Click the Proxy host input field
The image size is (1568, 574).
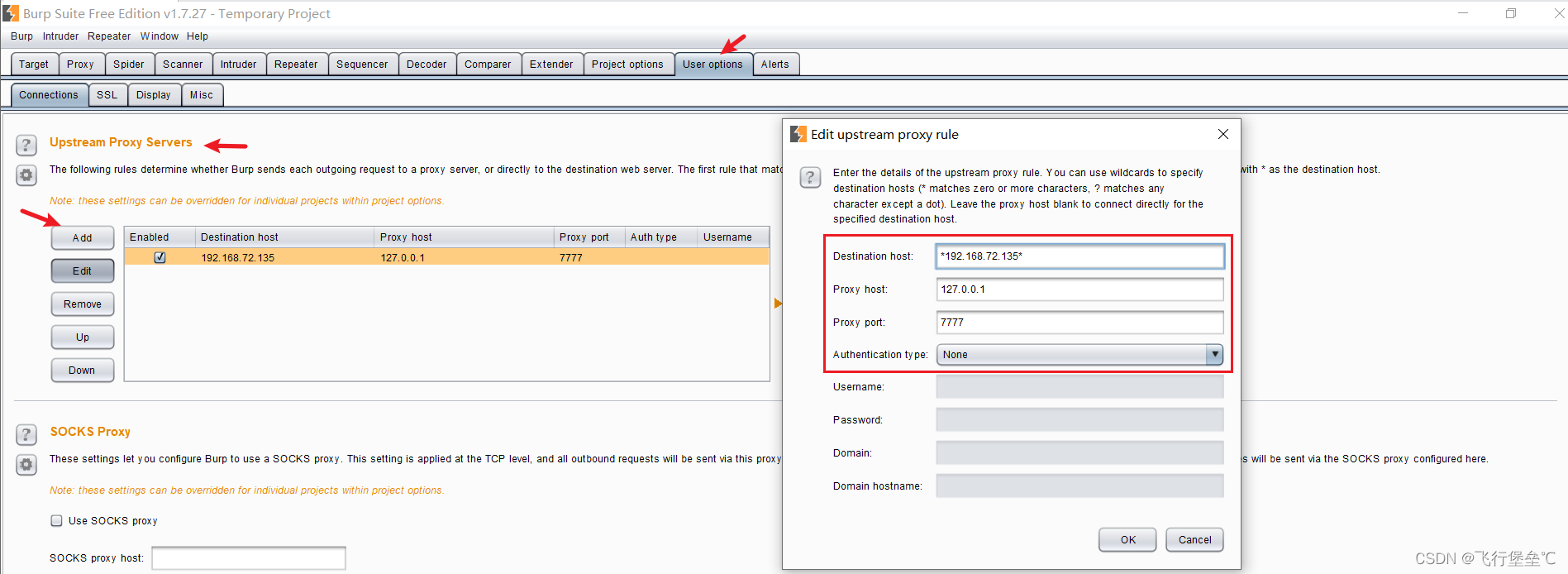click(x=1079, y=289)
